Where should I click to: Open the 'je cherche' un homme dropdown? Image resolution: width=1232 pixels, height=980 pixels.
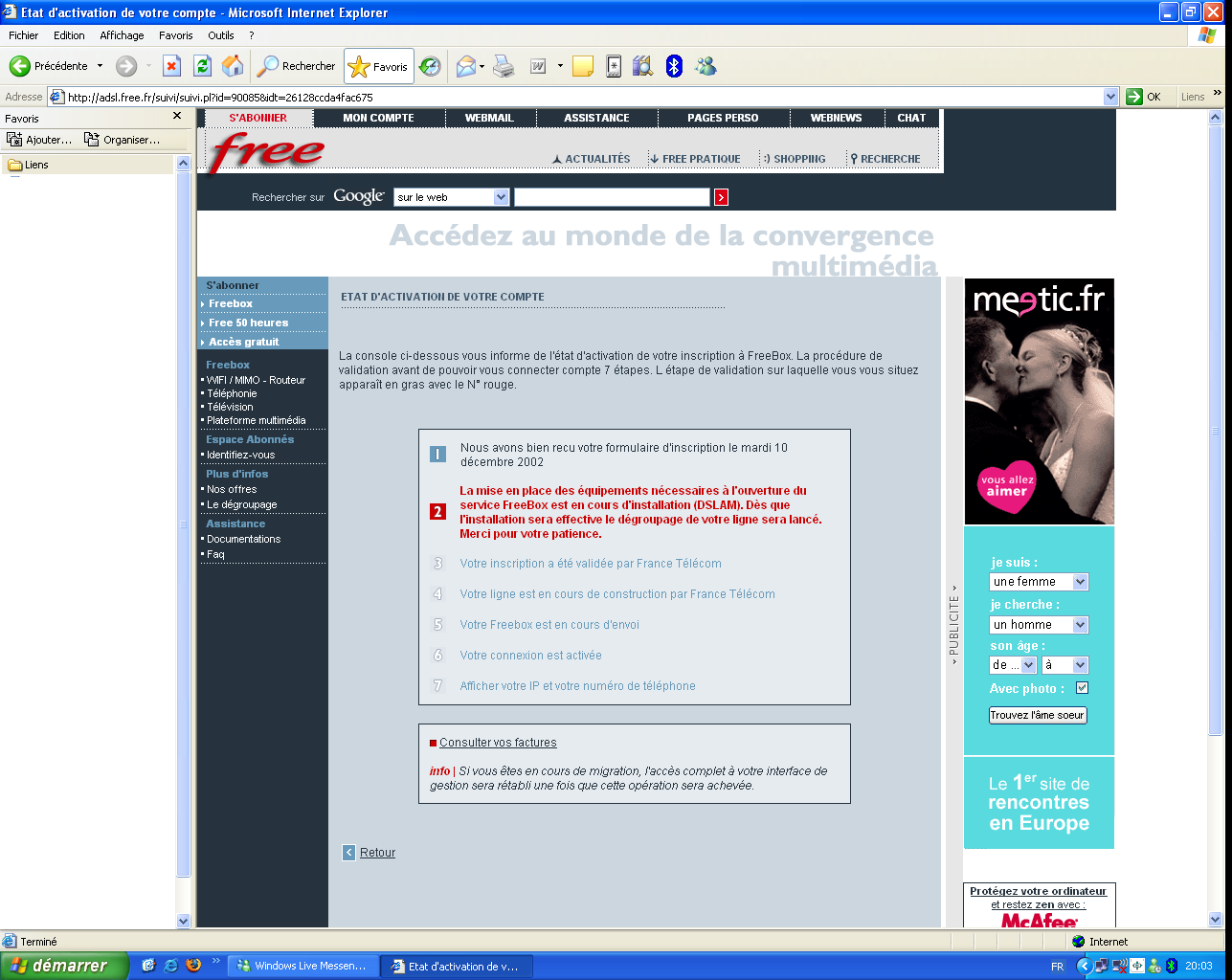[1039, 625]
